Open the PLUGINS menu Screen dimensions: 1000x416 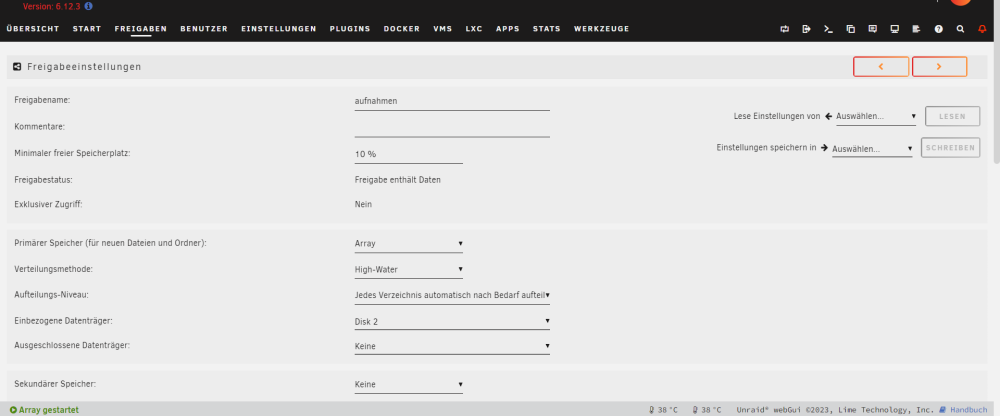(350, 29)
